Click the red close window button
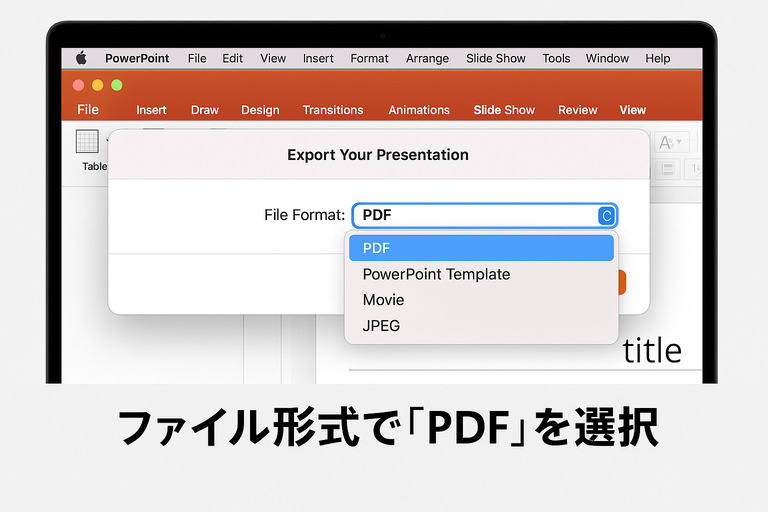Viewport: 768px width, 512px height. pyautogui.click(x=78, y=85)
